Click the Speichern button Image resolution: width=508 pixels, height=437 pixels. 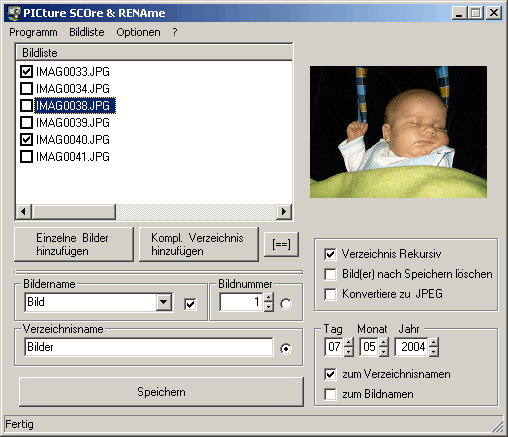[161, 392]
